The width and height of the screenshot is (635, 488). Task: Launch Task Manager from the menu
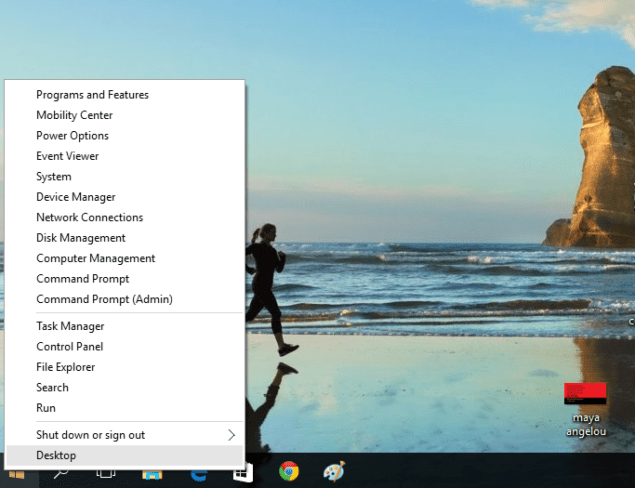pos(70,326)
